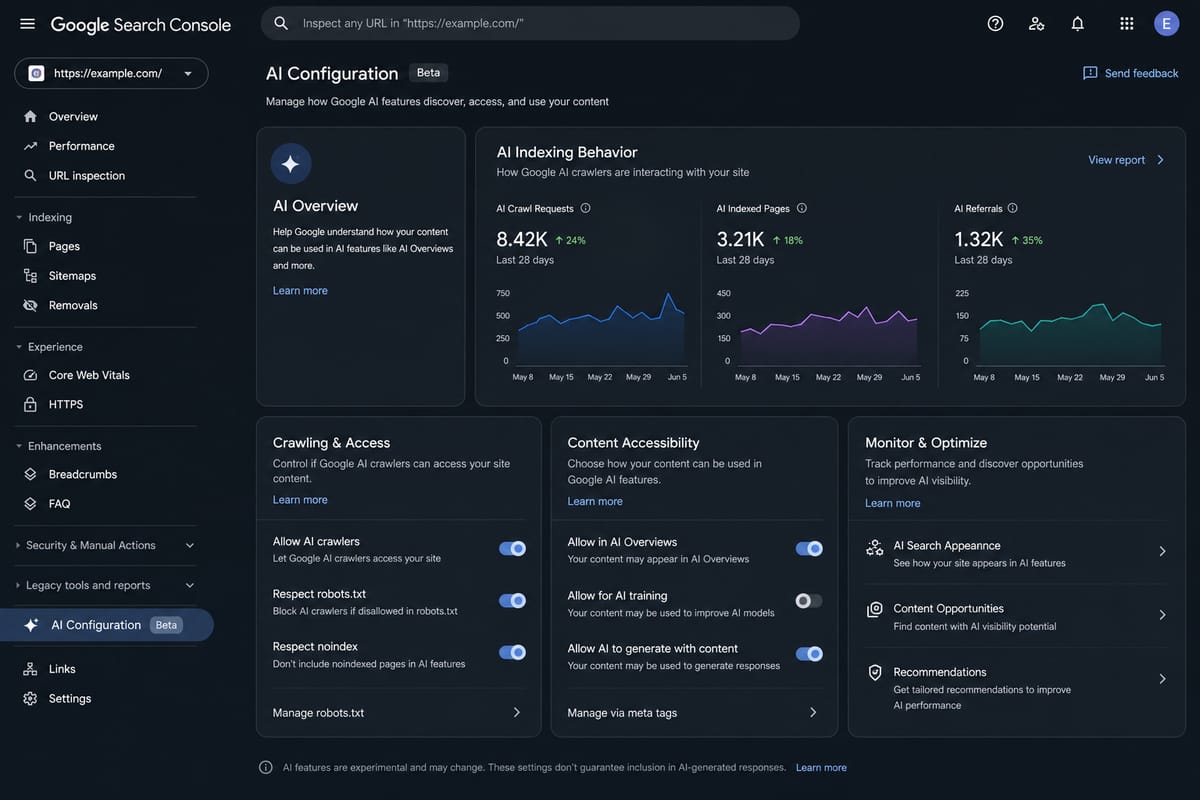
Task: Click the Core Web Vitals gauge icon
Action: coord(30,375)
